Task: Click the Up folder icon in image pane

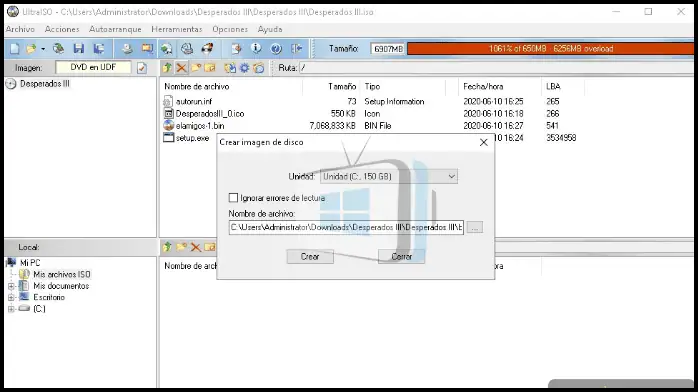Action: pos(167,68)
